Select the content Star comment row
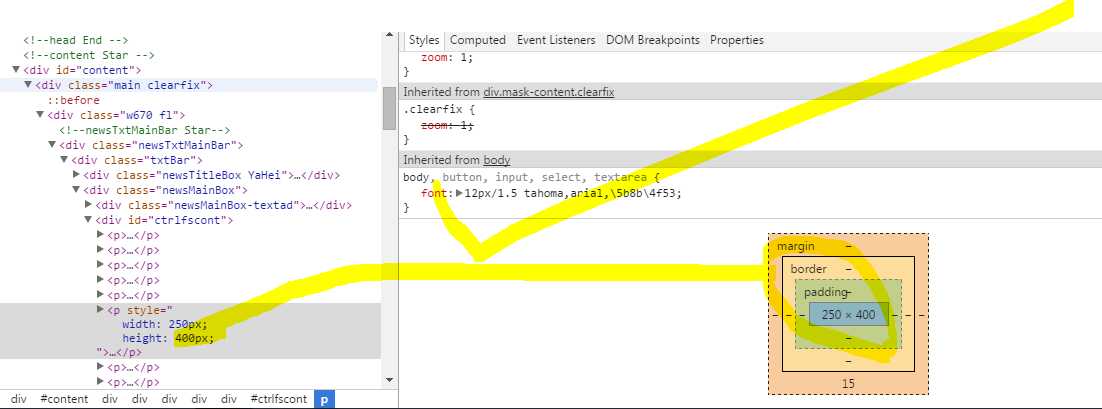1102x409 pixels. pos(89,55)
